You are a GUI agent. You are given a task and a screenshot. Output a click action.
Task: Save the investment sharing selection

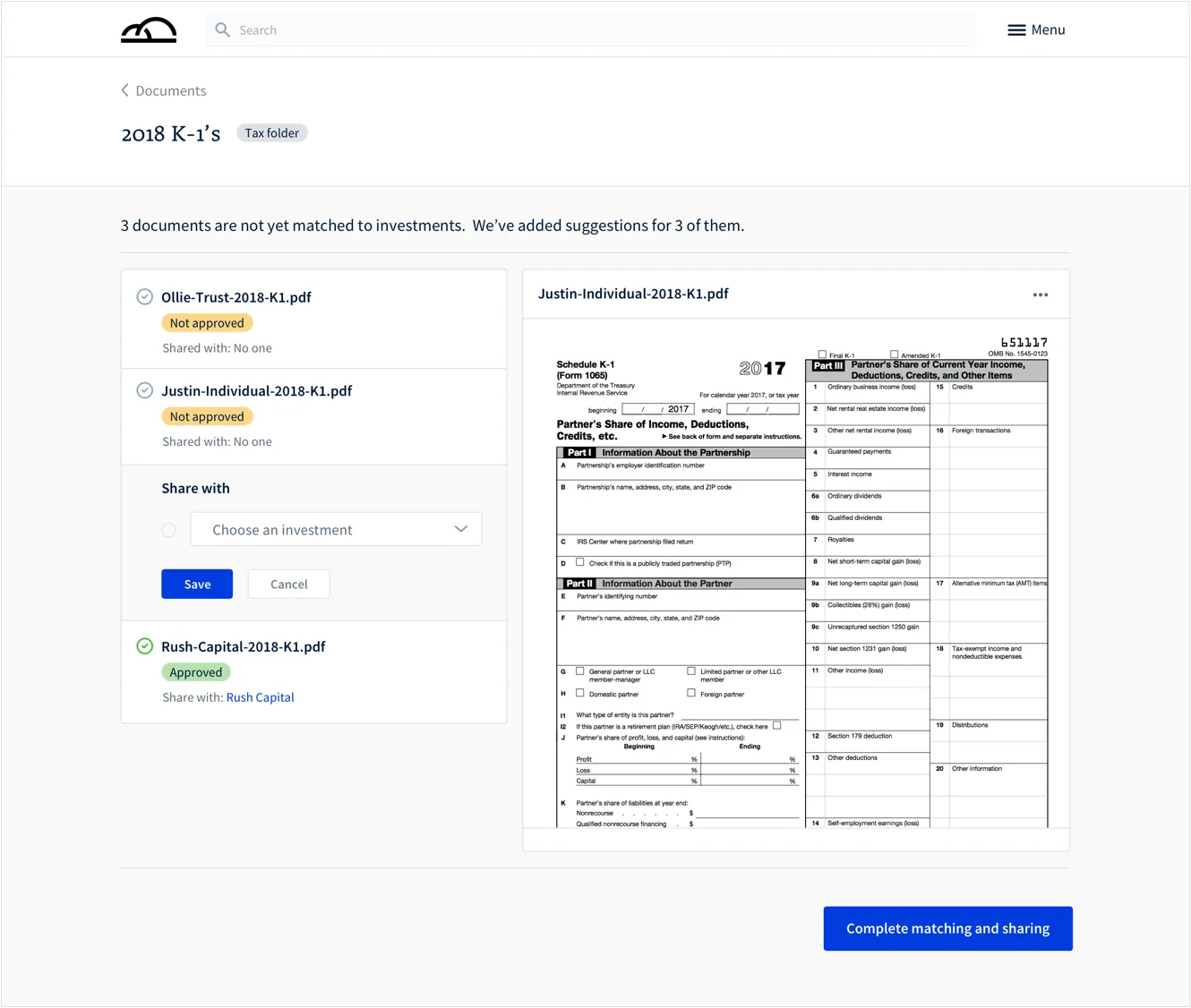pos(197,584)
